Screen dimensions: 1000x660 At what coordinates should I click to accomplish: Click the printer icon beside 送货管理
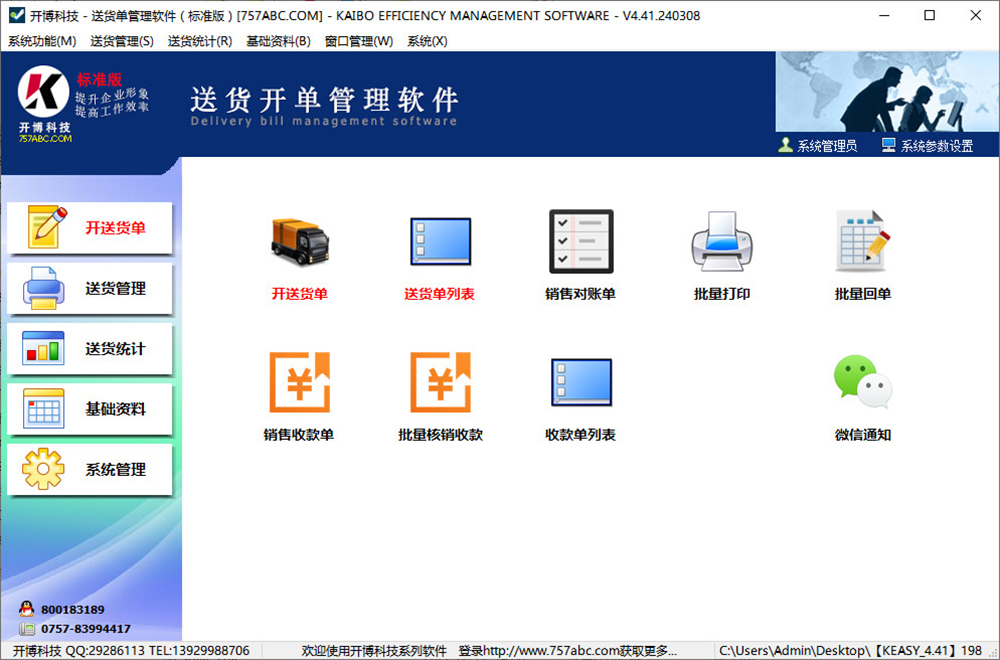click(43, 288)
